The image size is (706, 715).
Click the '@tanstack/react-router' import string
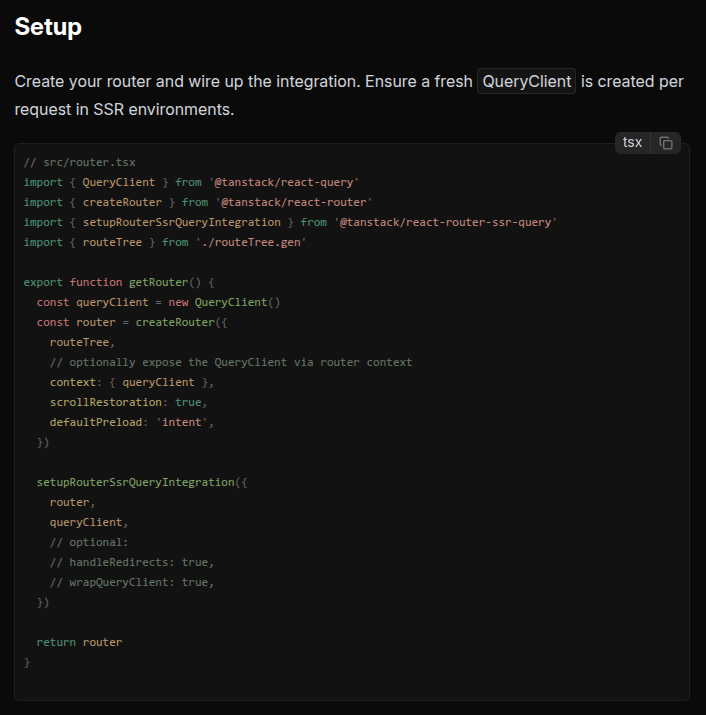[294, 202]
